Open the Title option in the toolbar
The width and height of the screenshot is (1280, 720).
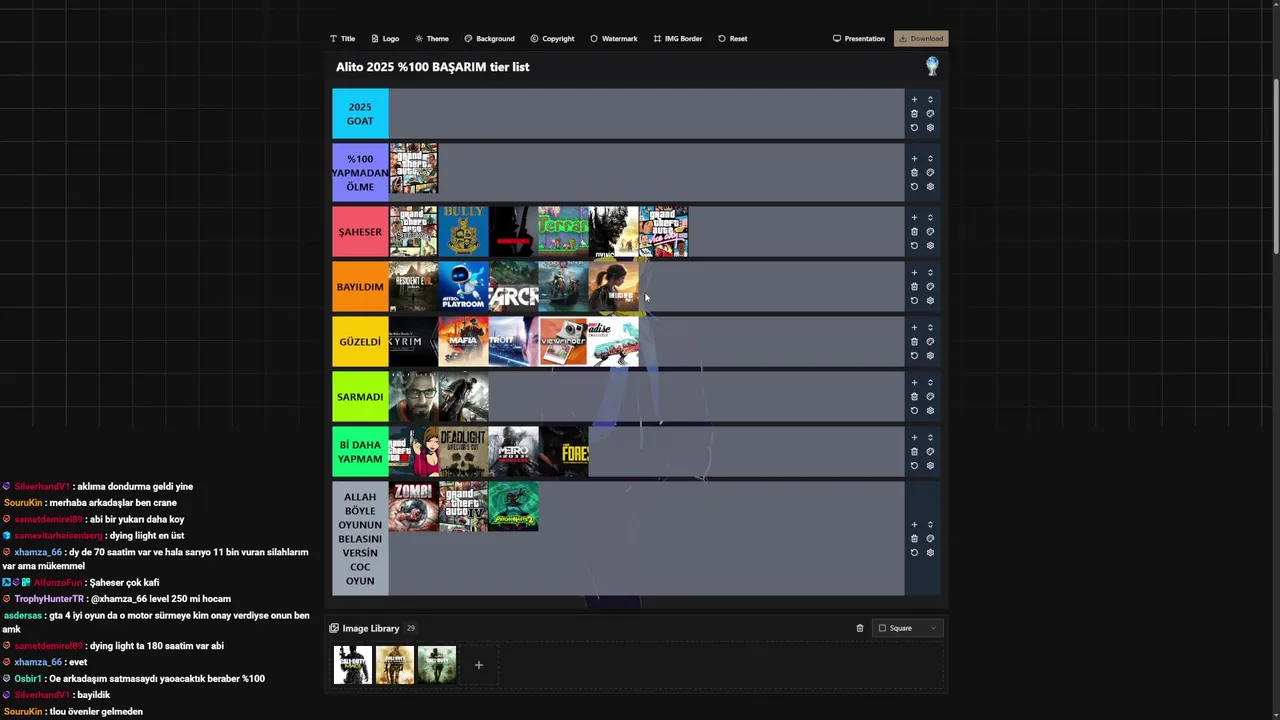point(342,39)
